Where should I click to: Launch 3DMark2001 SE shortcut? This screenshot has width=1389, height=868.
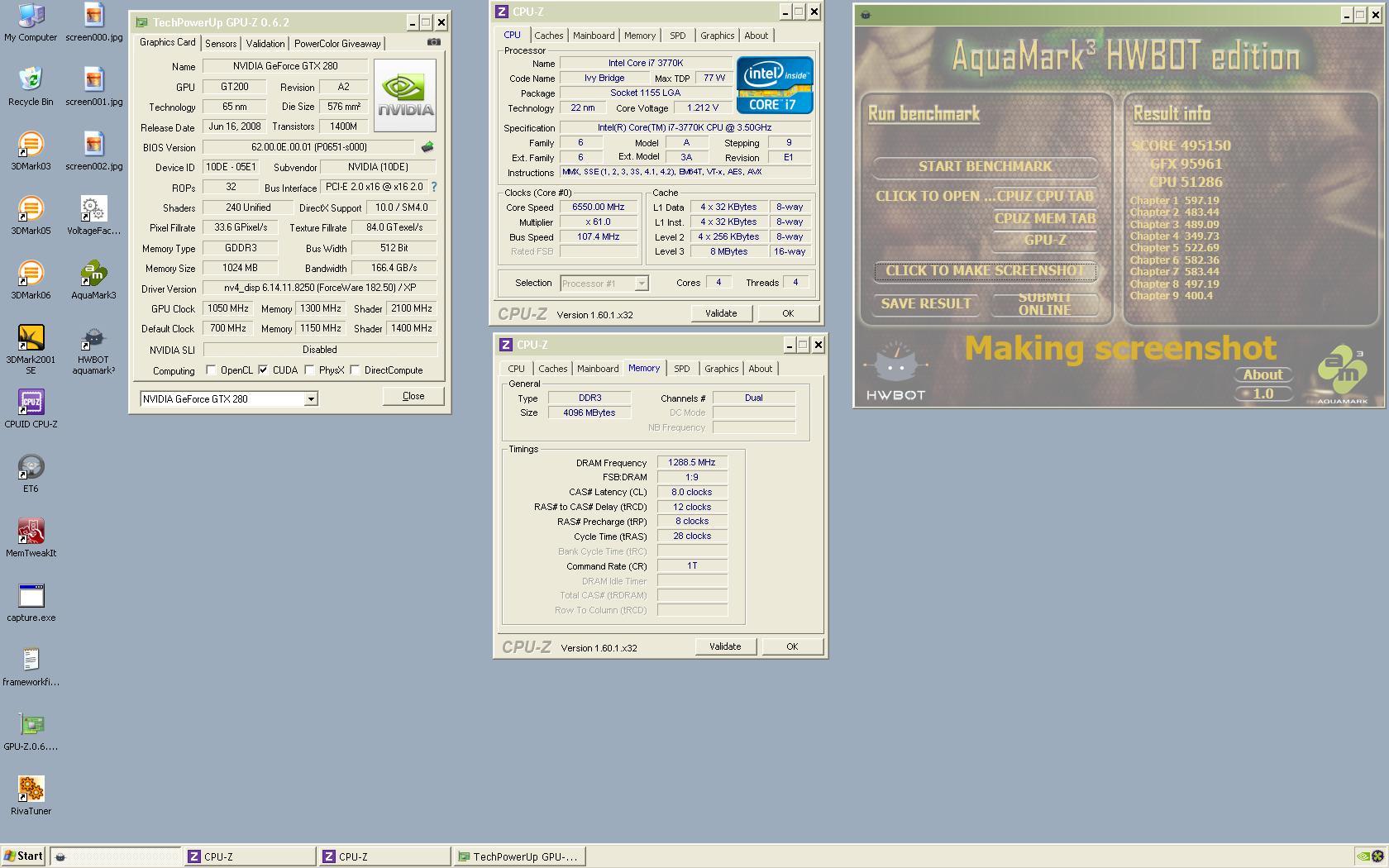tap(31, 350)
